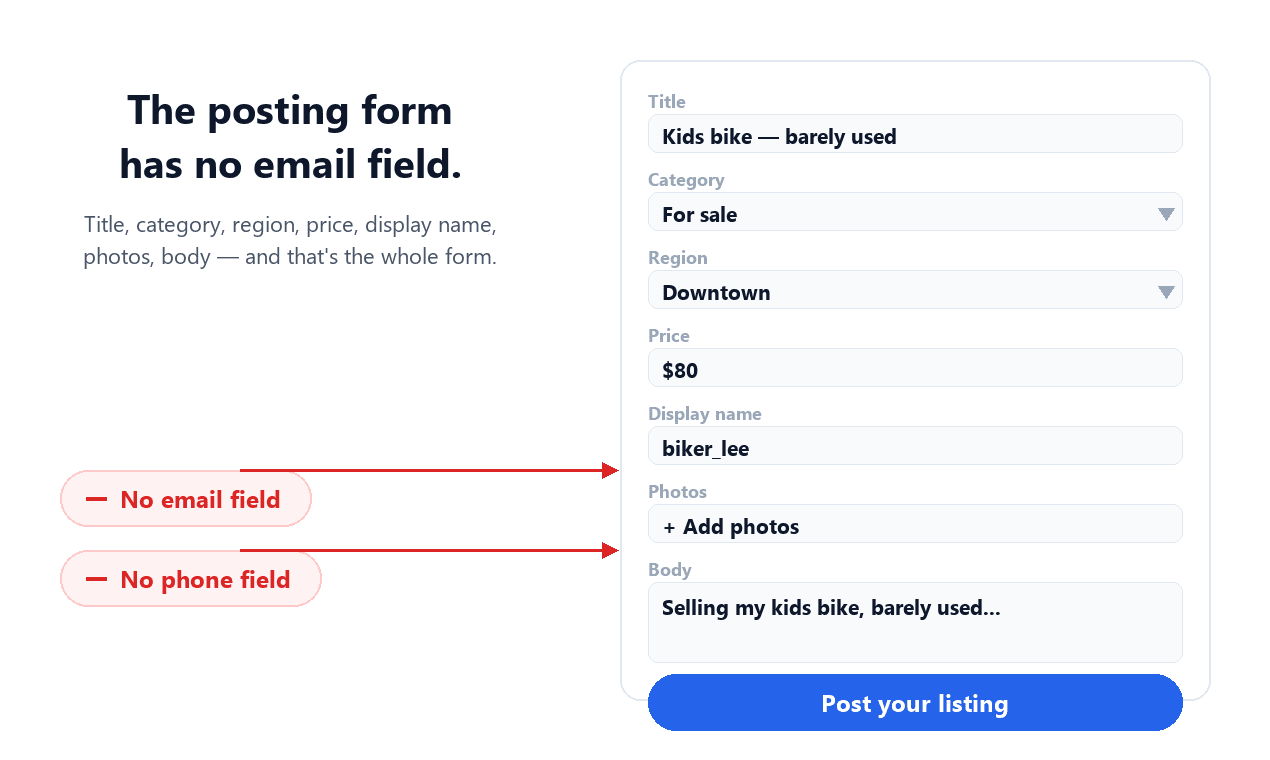
Task: Select the No phone field badge
Action: (x=191, y=579)
